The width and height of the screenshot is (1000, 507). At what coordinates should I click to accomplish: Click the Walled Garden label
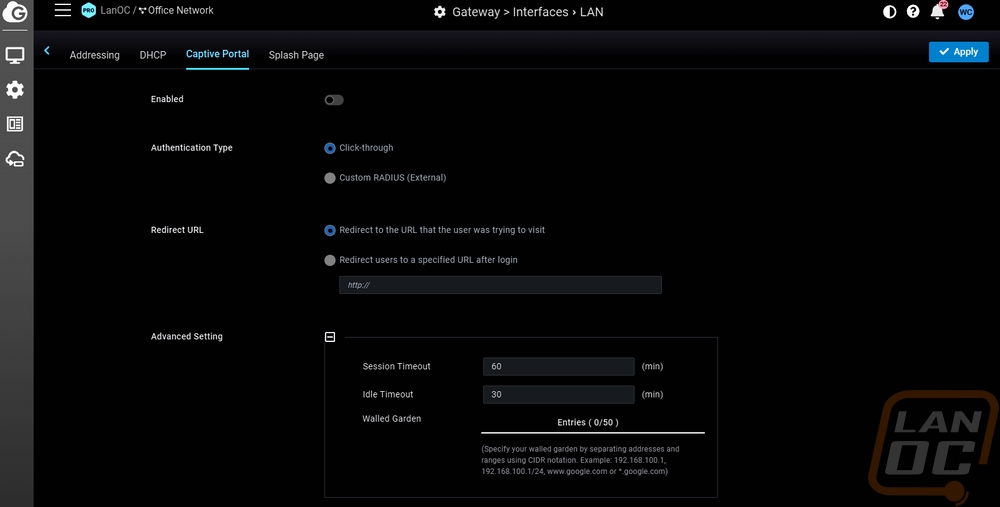(392, 419)
